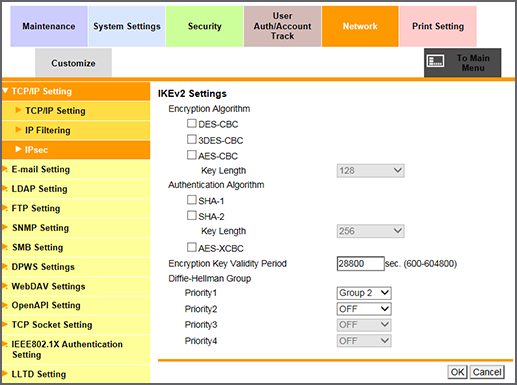Tick the SHA-1 authentication checkbox

point(192,200)
